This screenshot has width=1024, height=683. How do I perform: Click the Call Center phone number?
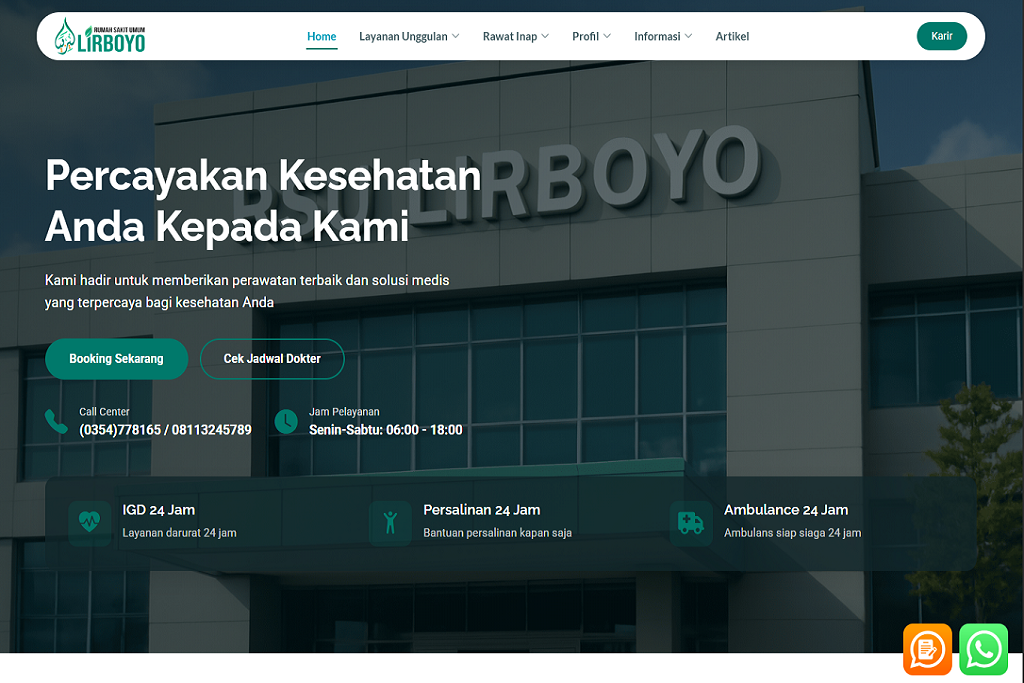point(164,429)
